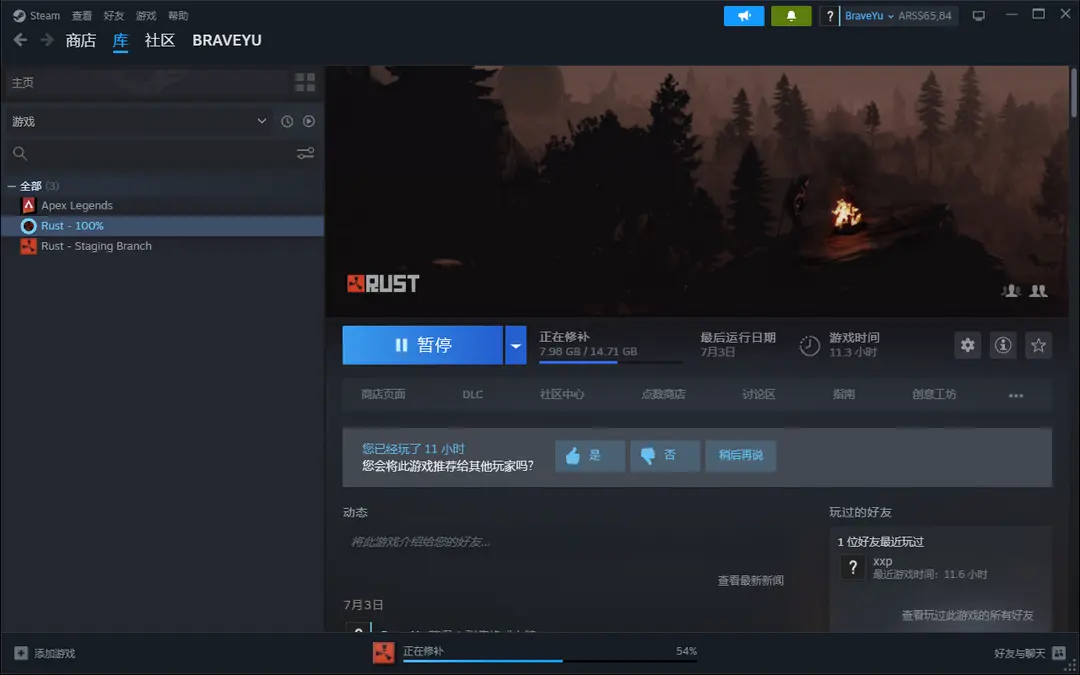
Task: Click the library search magnifier icon
Action: pos(20,154)
